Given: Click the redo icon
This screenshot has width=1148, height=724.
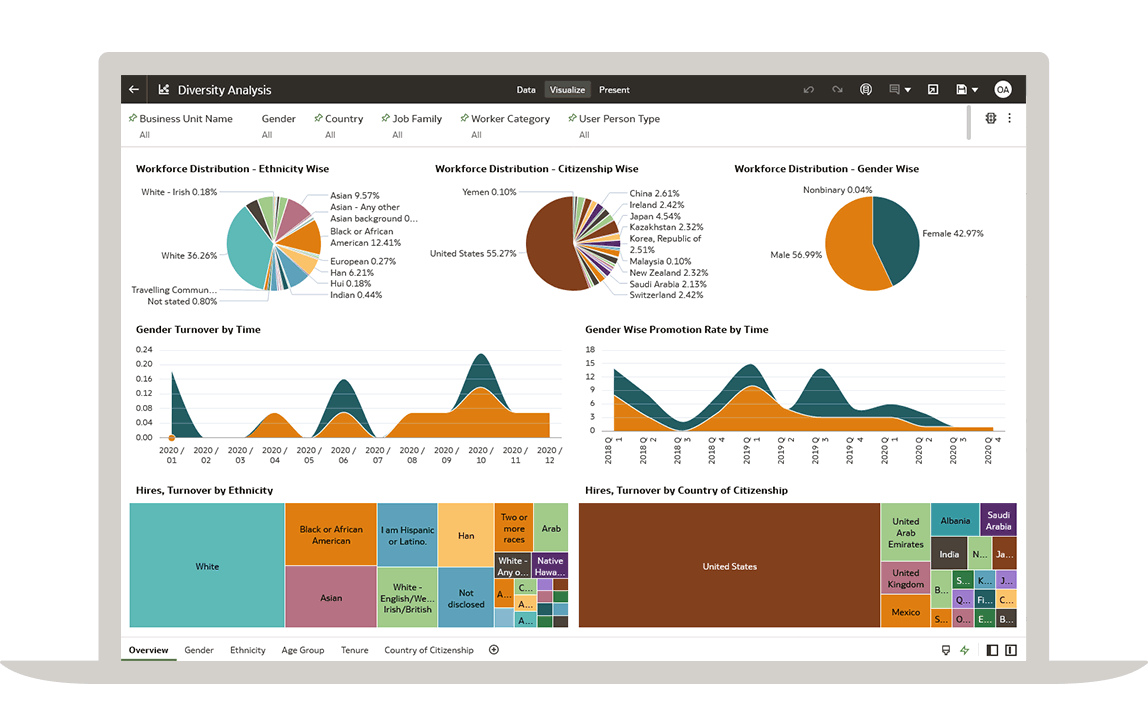Looking at the screenshot, I should [837, 90].
